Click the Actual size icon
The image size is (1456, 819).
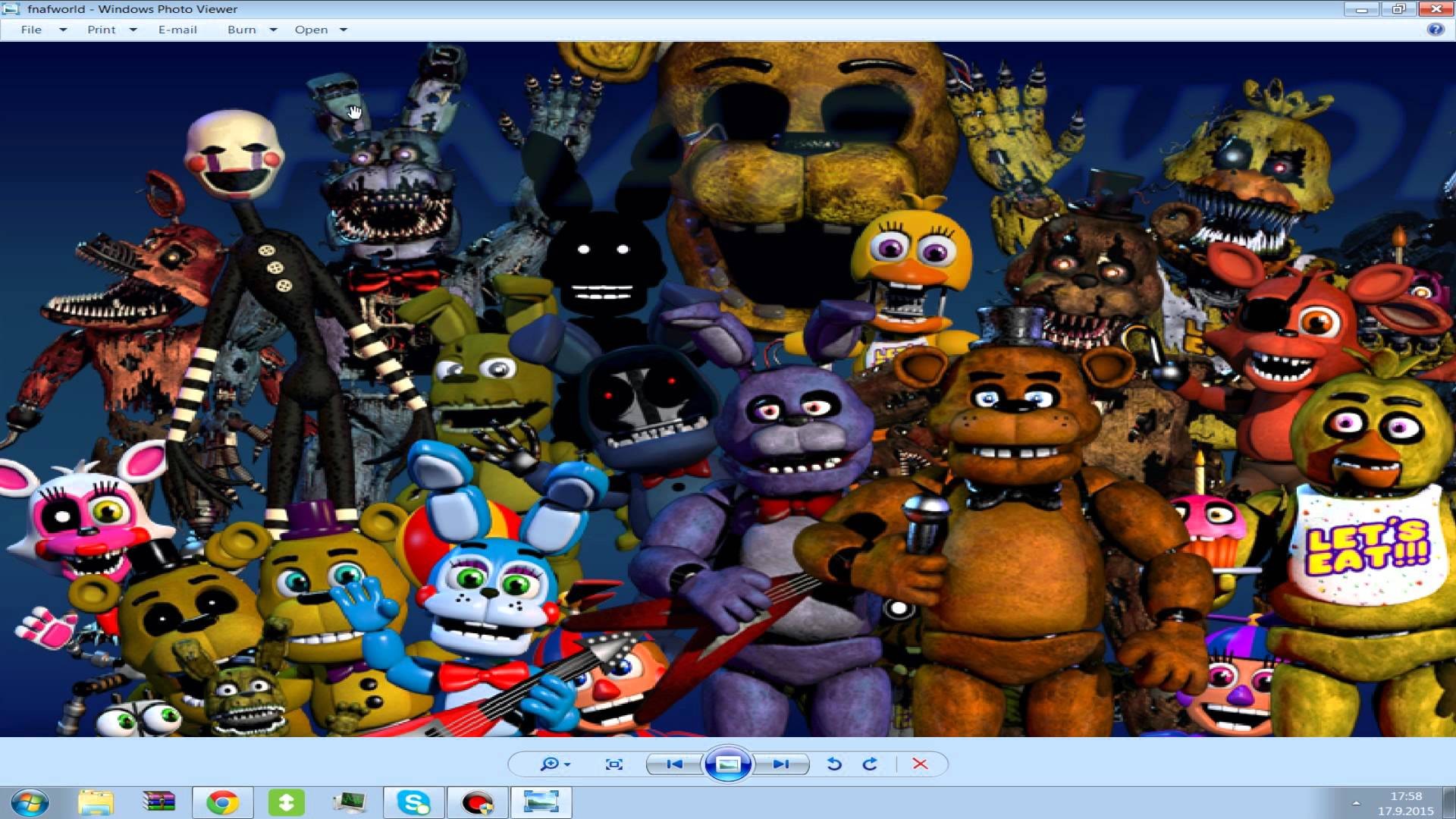614,764
